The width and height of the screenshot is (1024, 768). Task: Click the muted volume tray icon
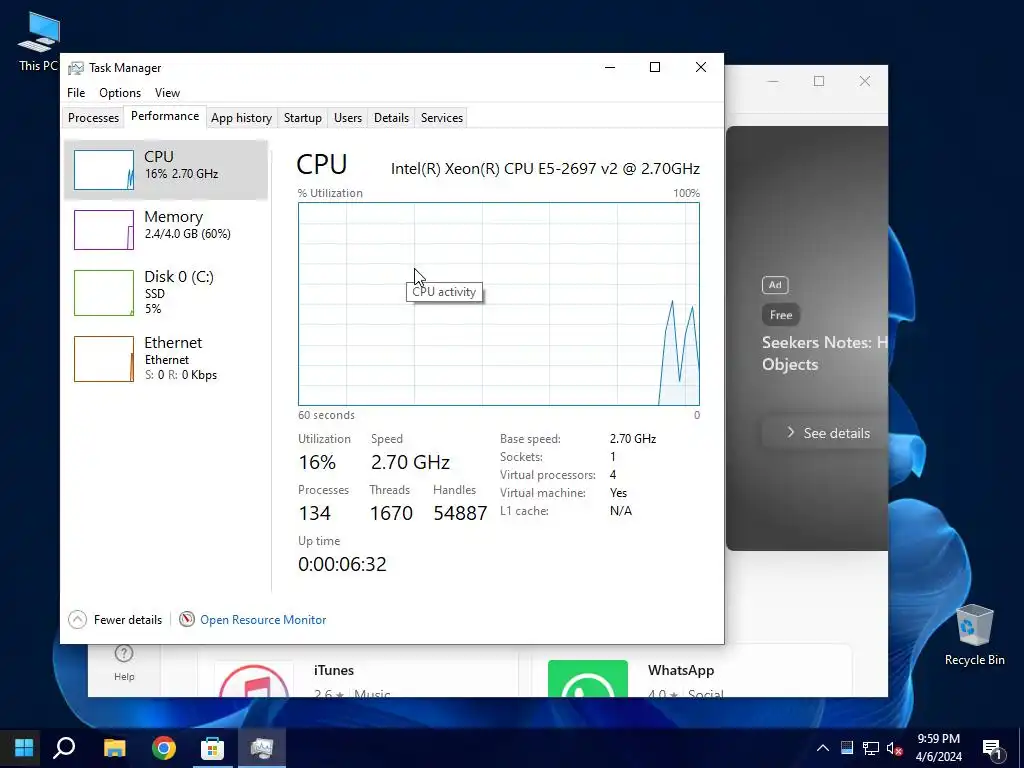tap(894, 748)
